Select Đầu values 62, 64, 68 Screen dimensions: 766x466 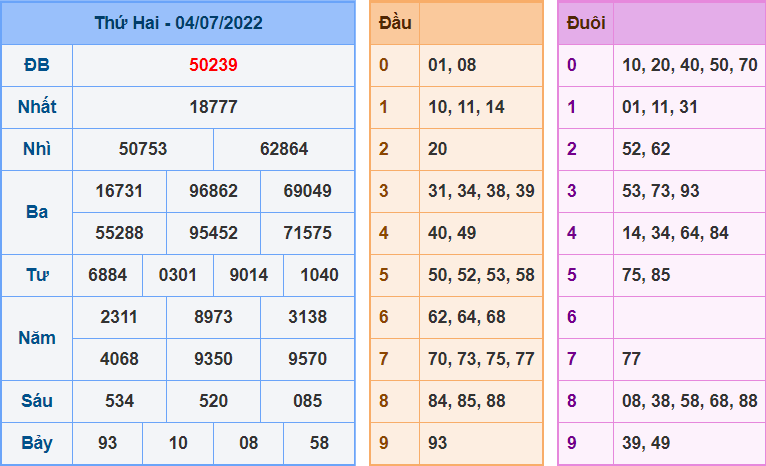point(467,317)
